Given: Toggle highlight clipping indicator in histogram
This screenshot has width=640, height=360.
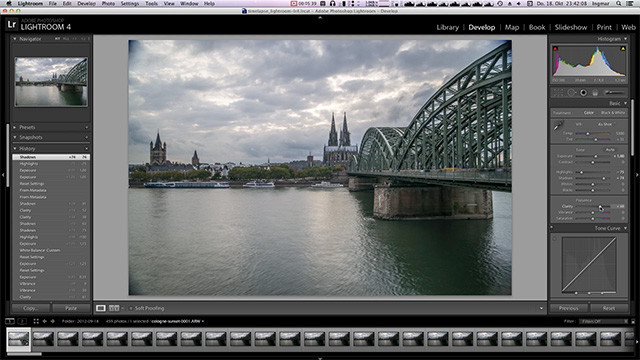Looking at the screenshot, I should coord(623,49).
